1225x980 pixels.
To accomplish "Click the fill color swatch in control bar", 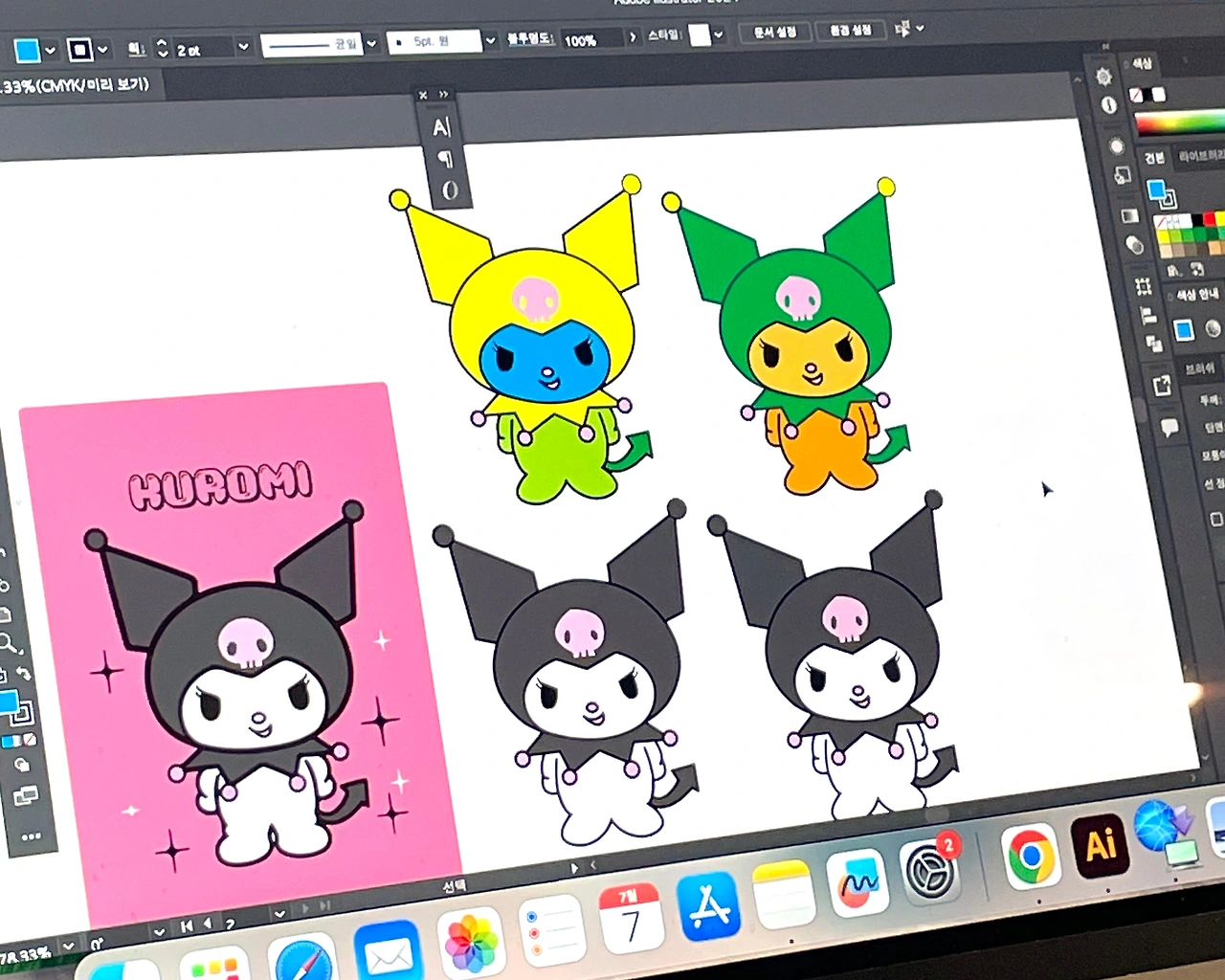I will click(x=27, y=51).
